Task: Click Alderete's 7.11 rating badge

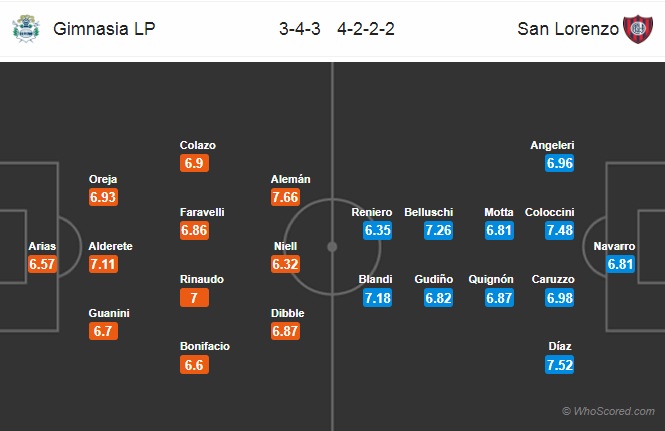Action: (x=103, y=264)
